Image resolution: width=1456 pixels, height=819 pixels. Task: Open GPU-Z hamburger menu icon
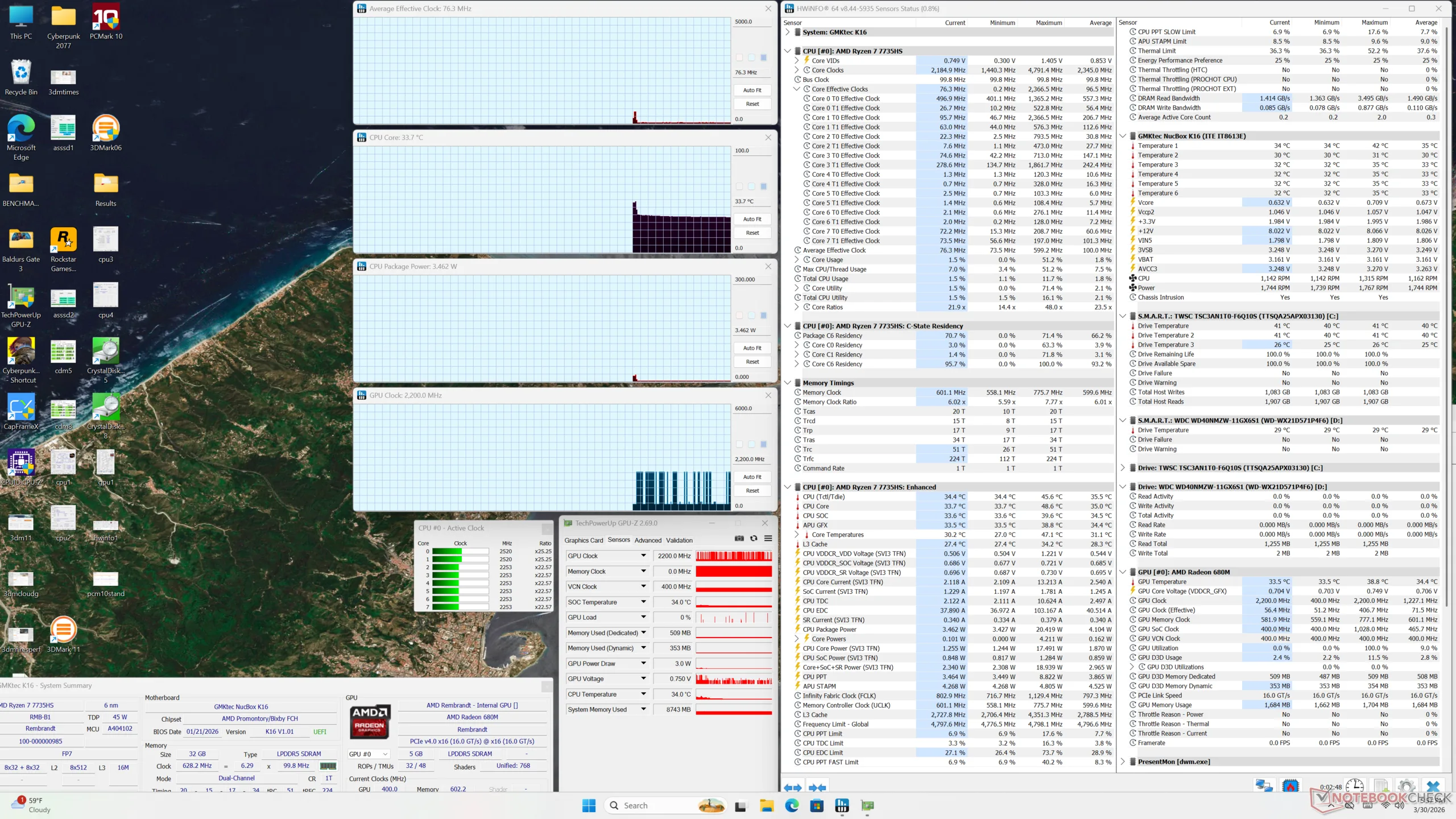(x=768, y=539)
